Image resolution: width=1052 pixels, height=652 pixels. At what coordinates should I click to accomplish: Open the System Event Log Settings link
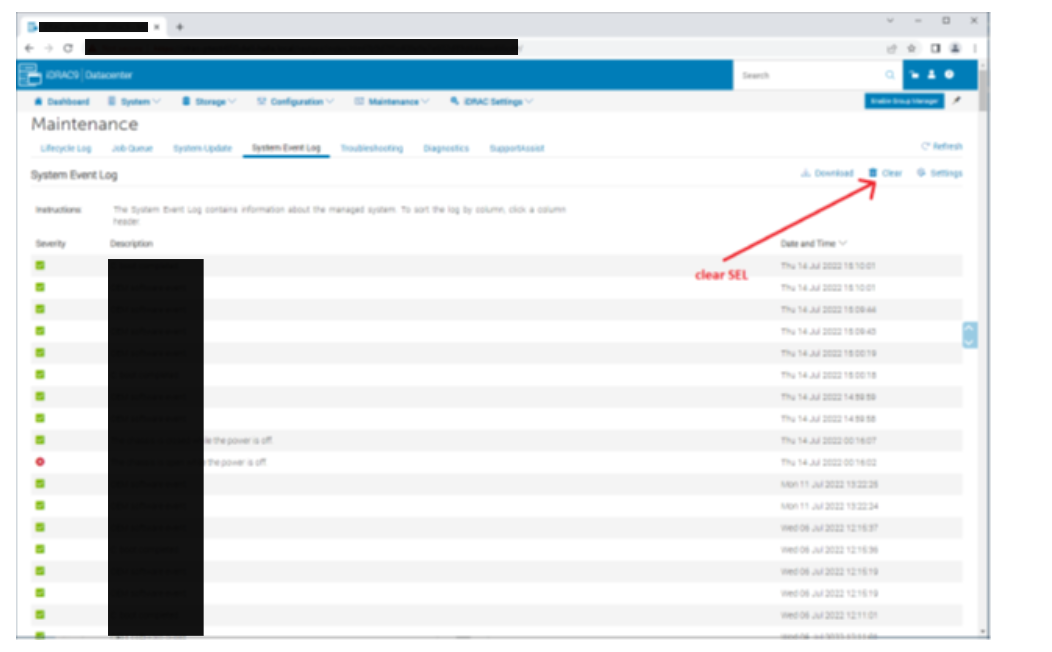pos(940,173)
